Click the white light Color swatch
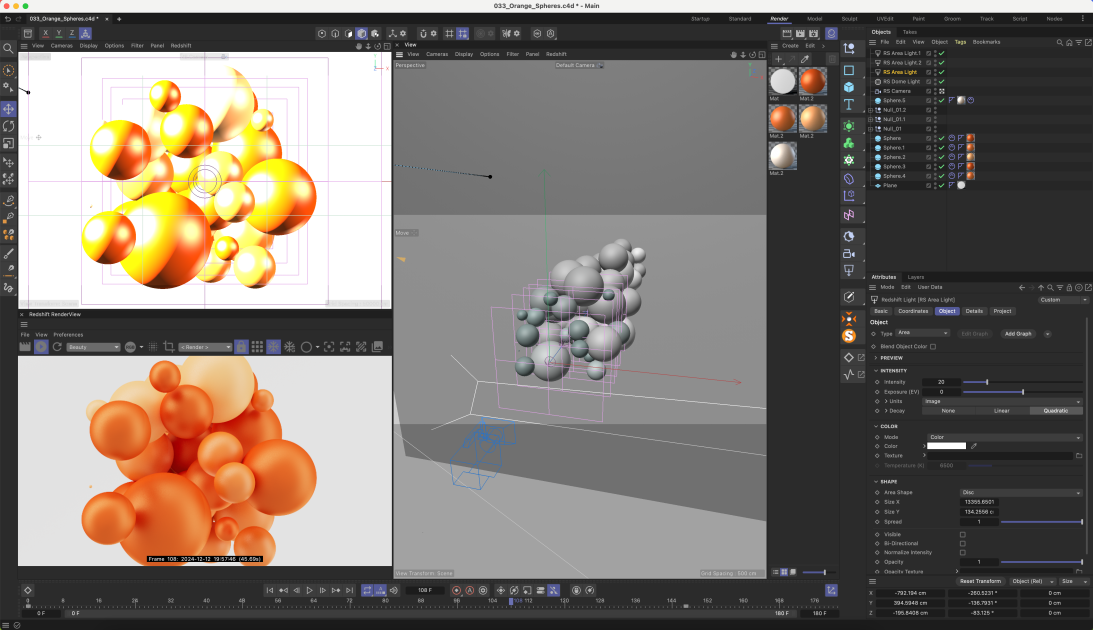Image resolution: width=1093 pixels, height=630 pixels. tap(946, 446)
